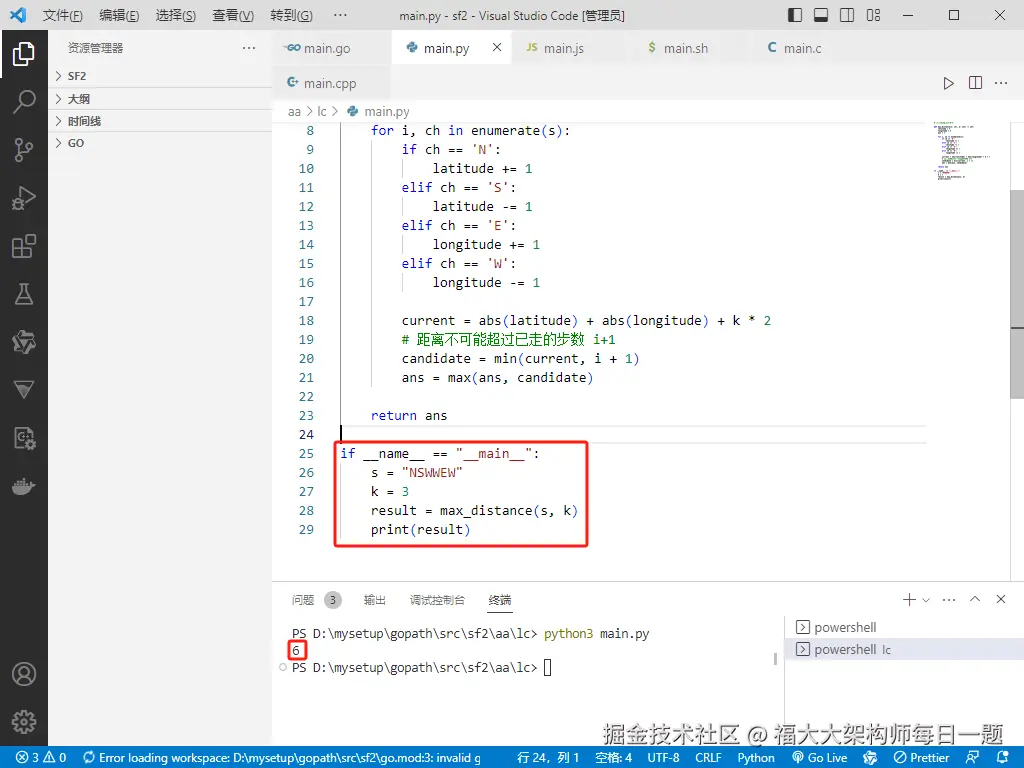Select the powershell lc terminal
1024x768 pixels.
[x=904, y=649]
